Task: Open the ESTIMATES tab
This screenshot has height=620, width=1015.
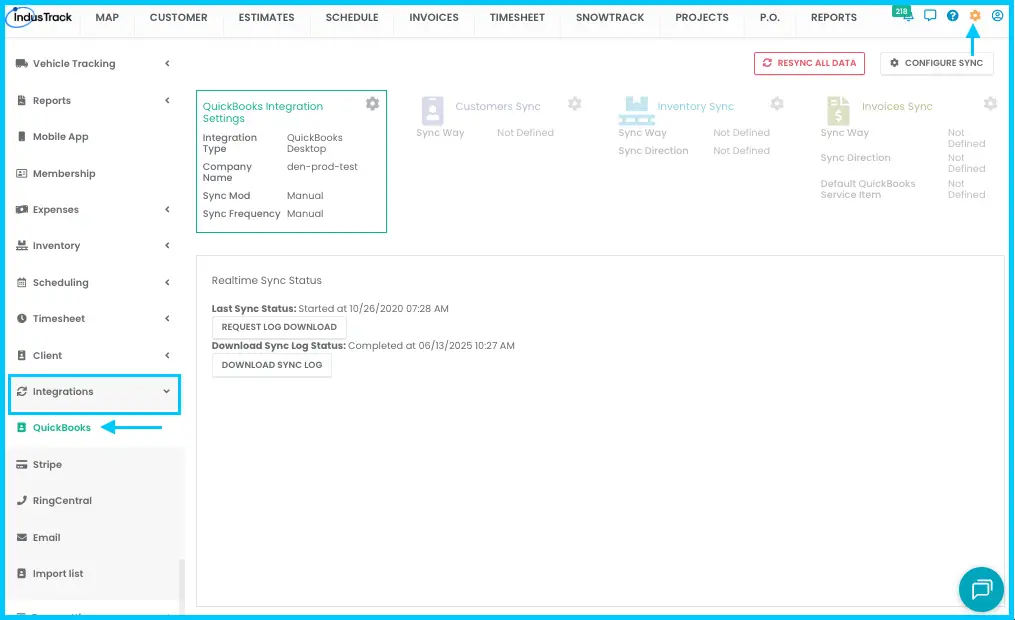Action: click(267, 17)
